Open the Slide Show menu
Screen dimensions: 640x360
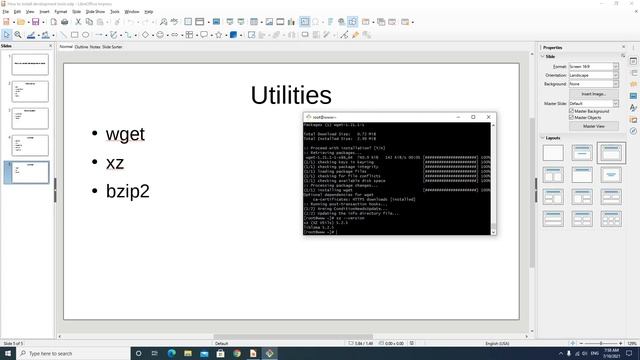coord(95,12)
